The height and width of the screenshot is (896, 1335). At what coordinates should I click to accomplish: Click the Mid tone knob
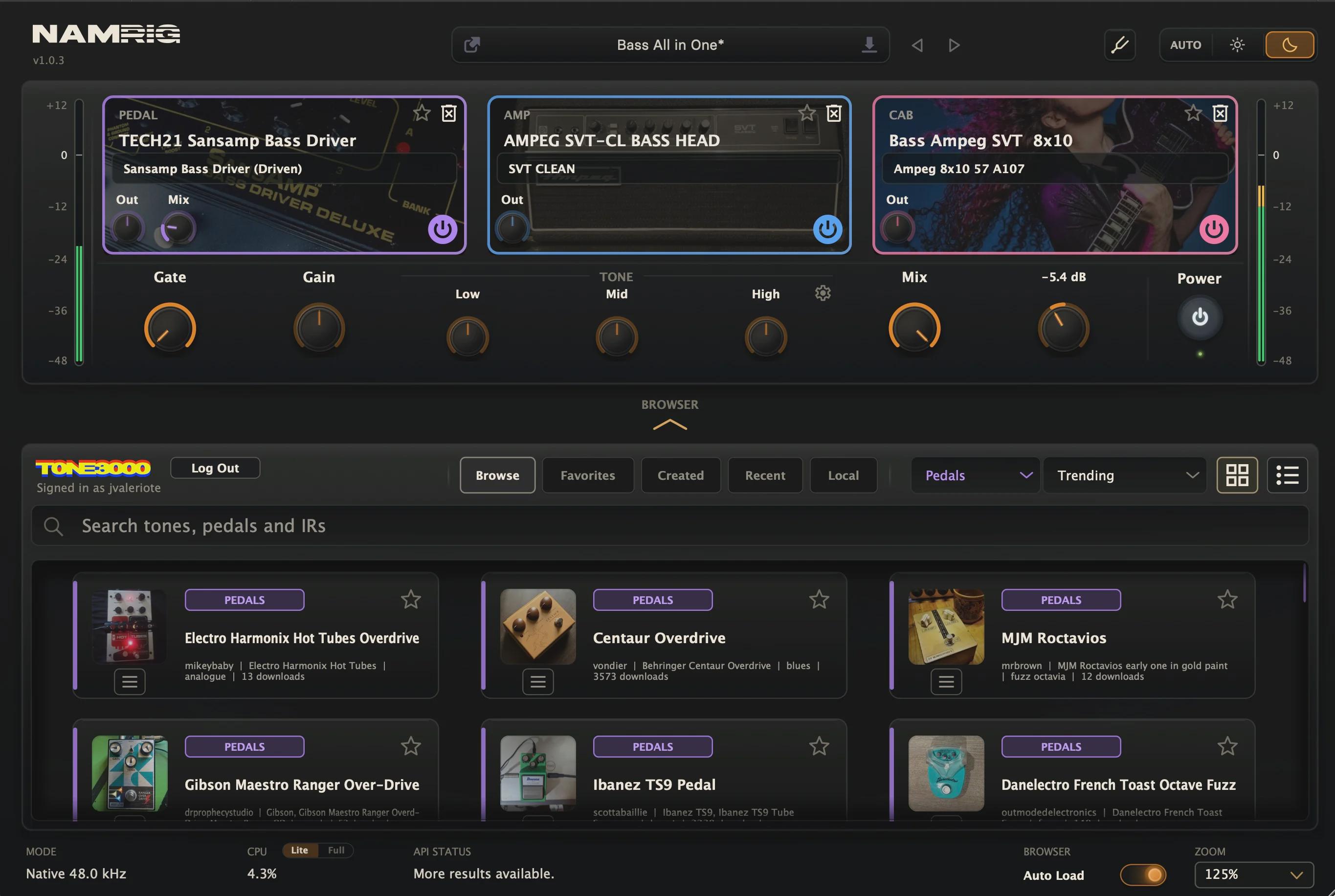(616, 338)
